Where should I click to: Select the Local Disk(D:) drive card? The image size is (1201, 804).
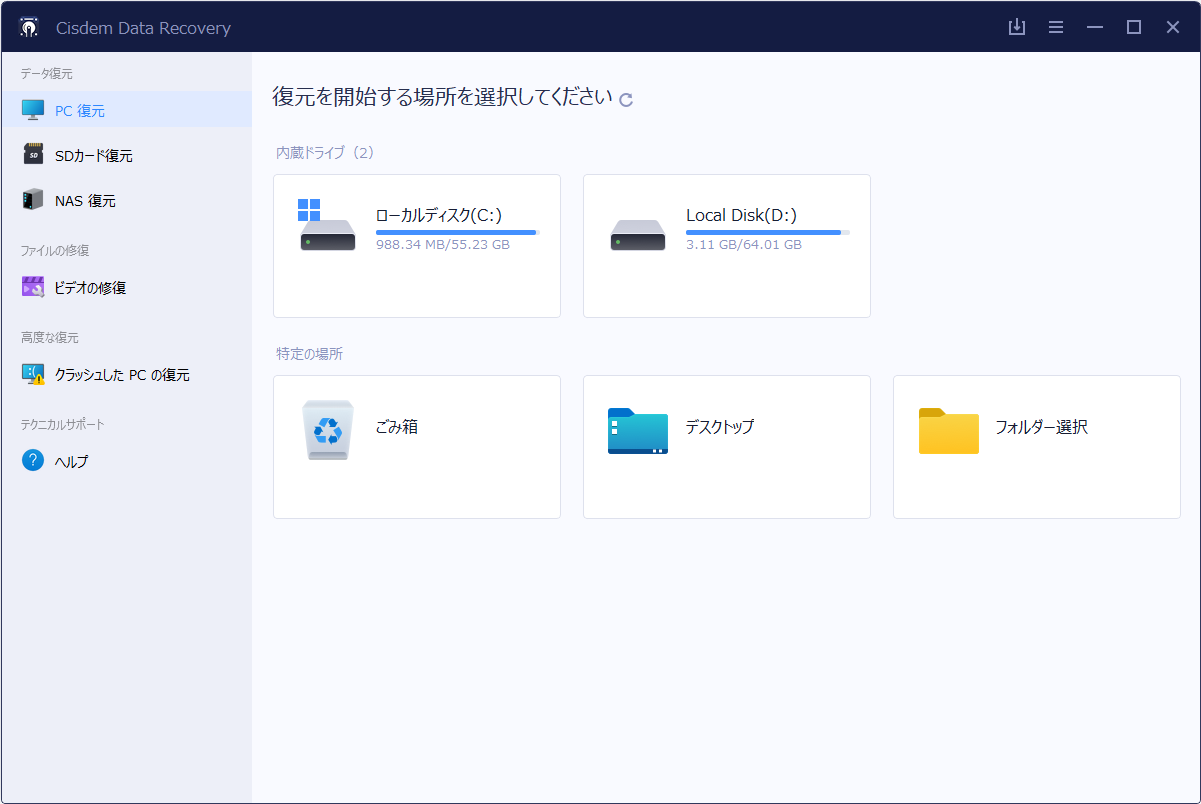point(726,246)
